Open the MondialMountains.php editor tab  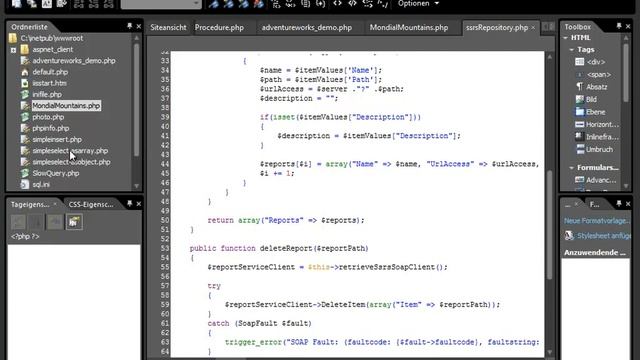point(409,27)
